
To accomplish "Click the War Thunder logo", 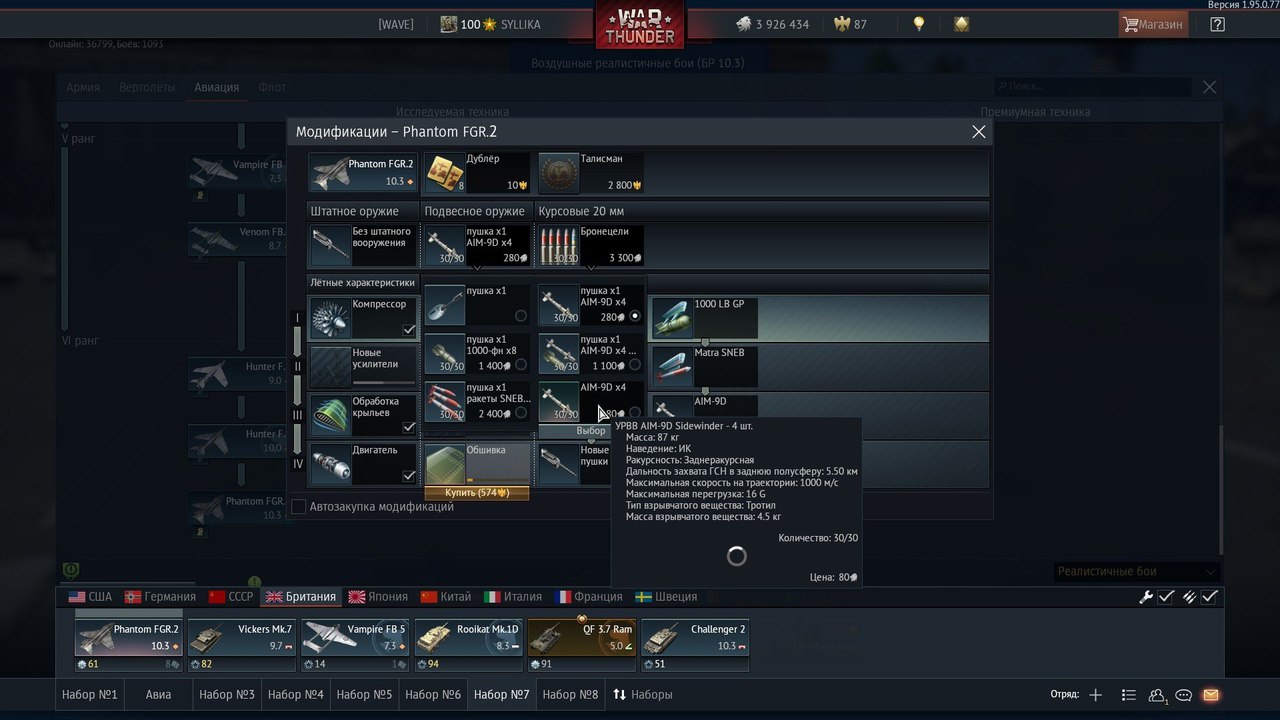I will tap(640, 25).
